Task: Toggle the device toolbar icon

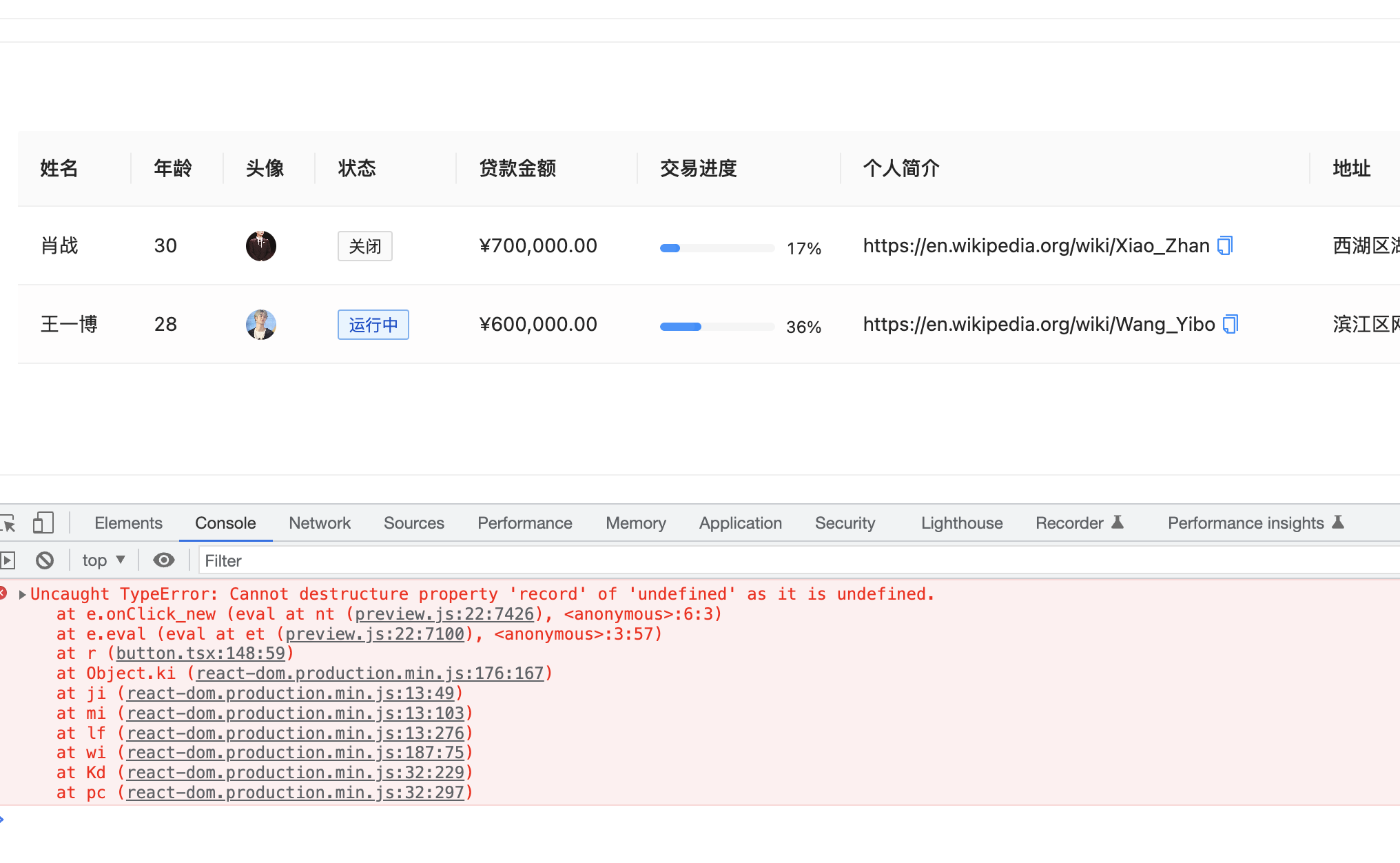Action: [43, 523]
